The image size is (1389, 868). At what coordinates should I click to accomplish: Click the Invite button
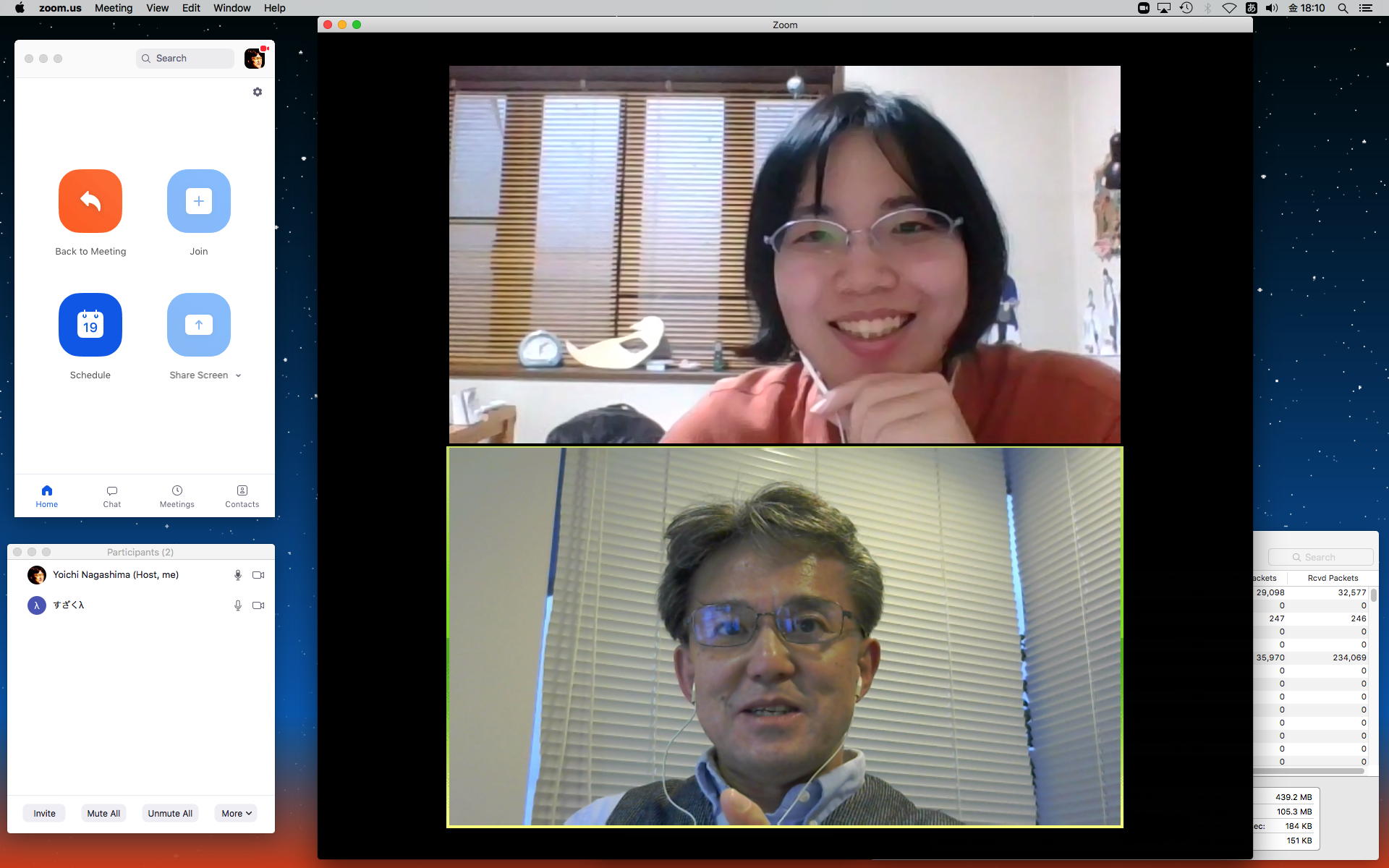pos(44,813)
